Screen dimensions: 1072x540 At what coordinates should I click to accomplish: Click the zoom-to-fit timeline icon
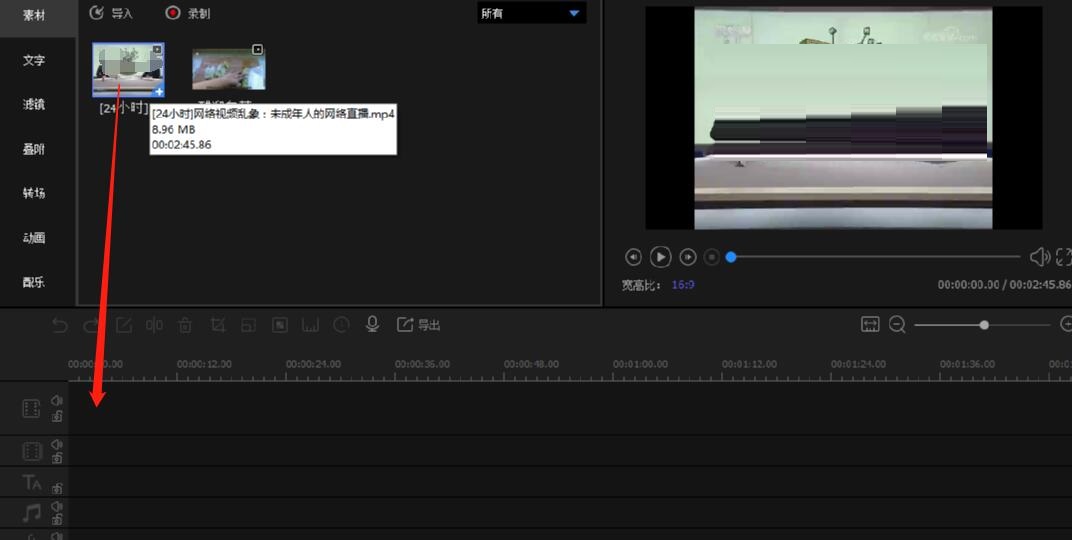[x=870, y=324]
